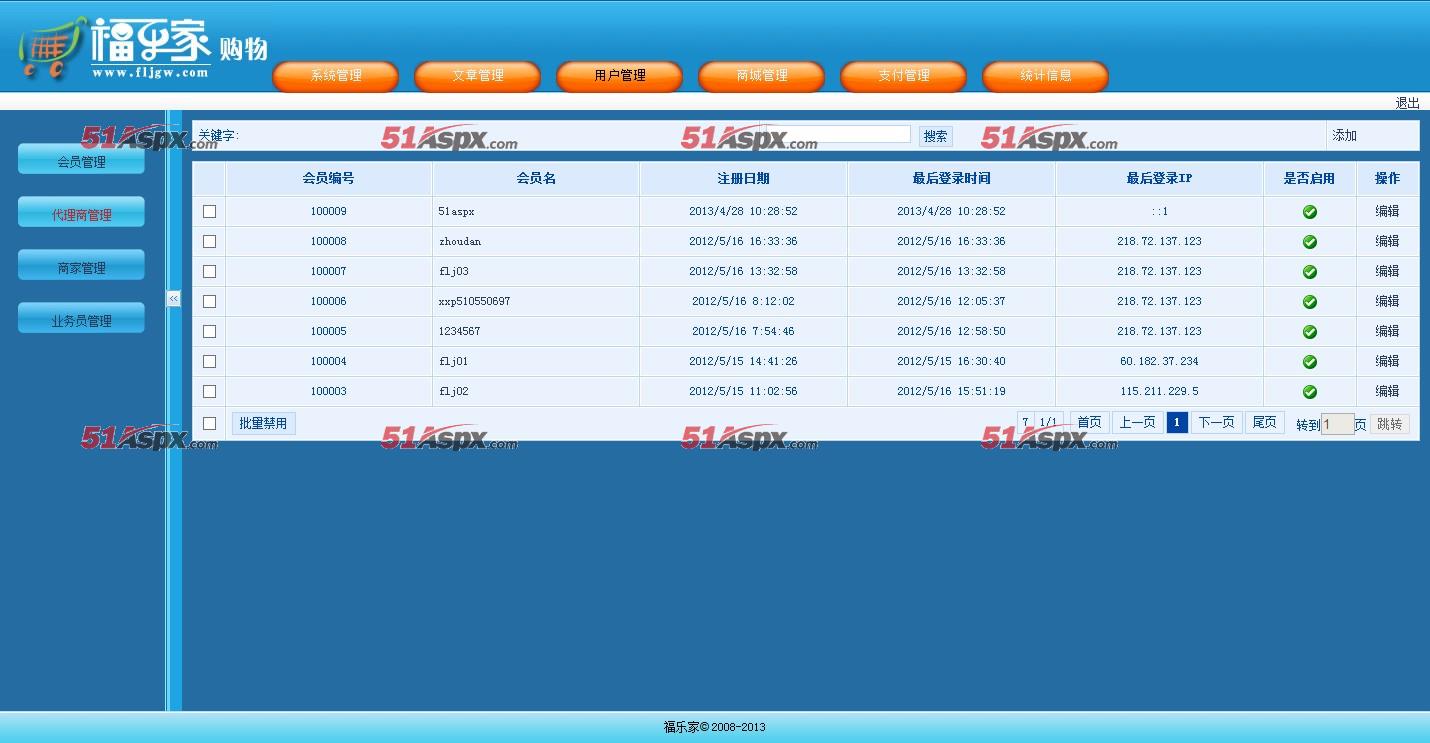
Task: Switch to the 统计信息 tab
Action: pos(1046,76)
